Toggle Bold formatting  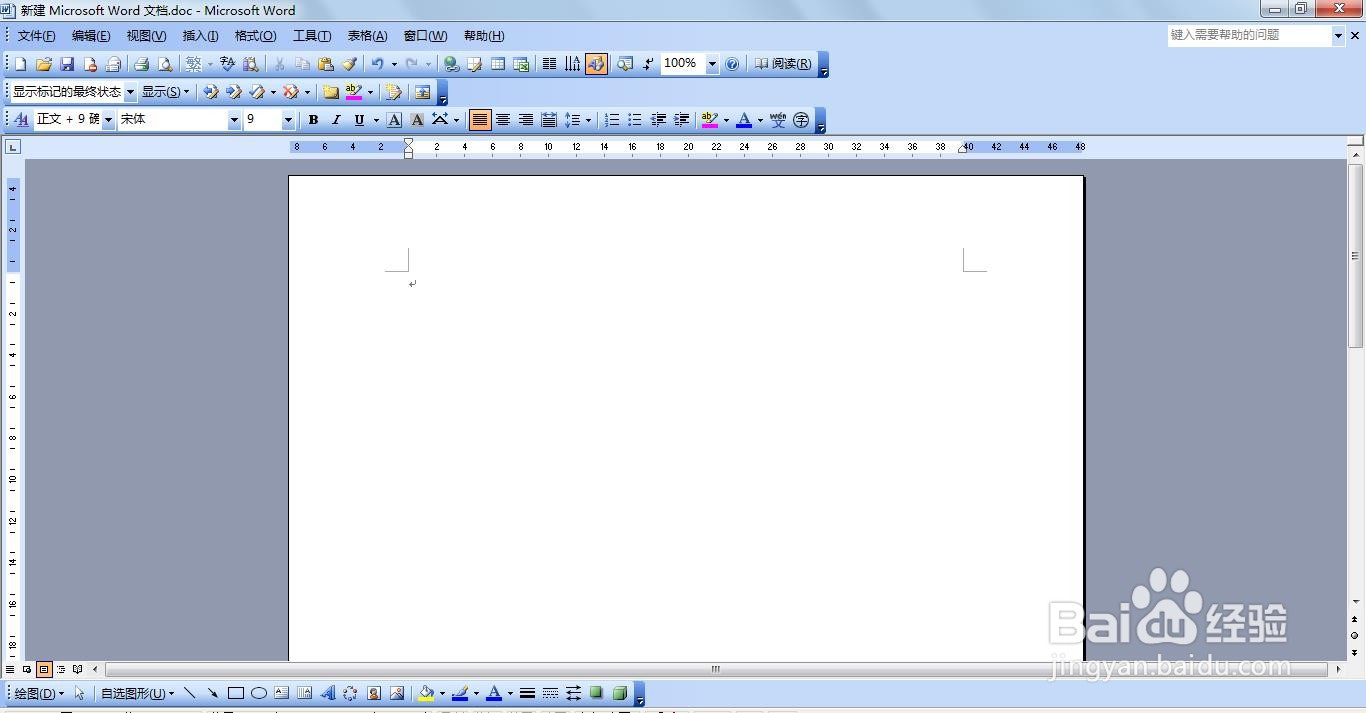[313, 120]
